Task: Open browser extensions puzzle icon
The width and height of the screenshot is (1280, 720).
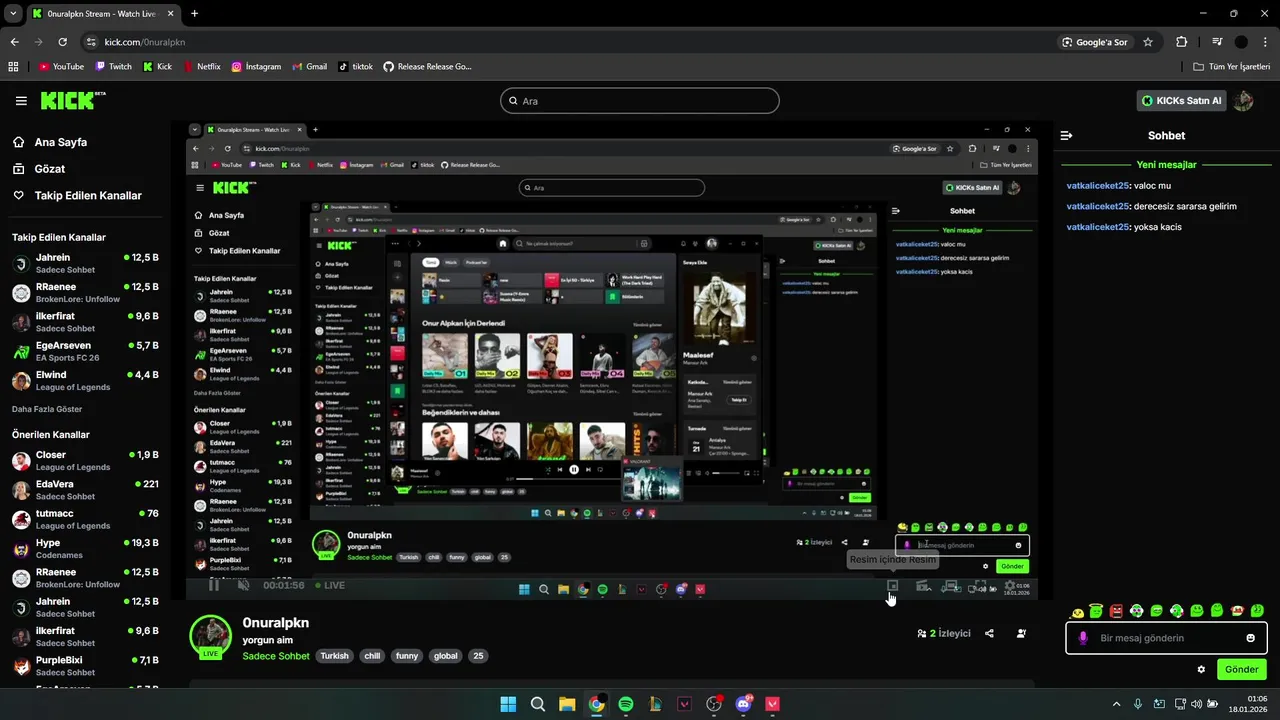Action: 1182,42
